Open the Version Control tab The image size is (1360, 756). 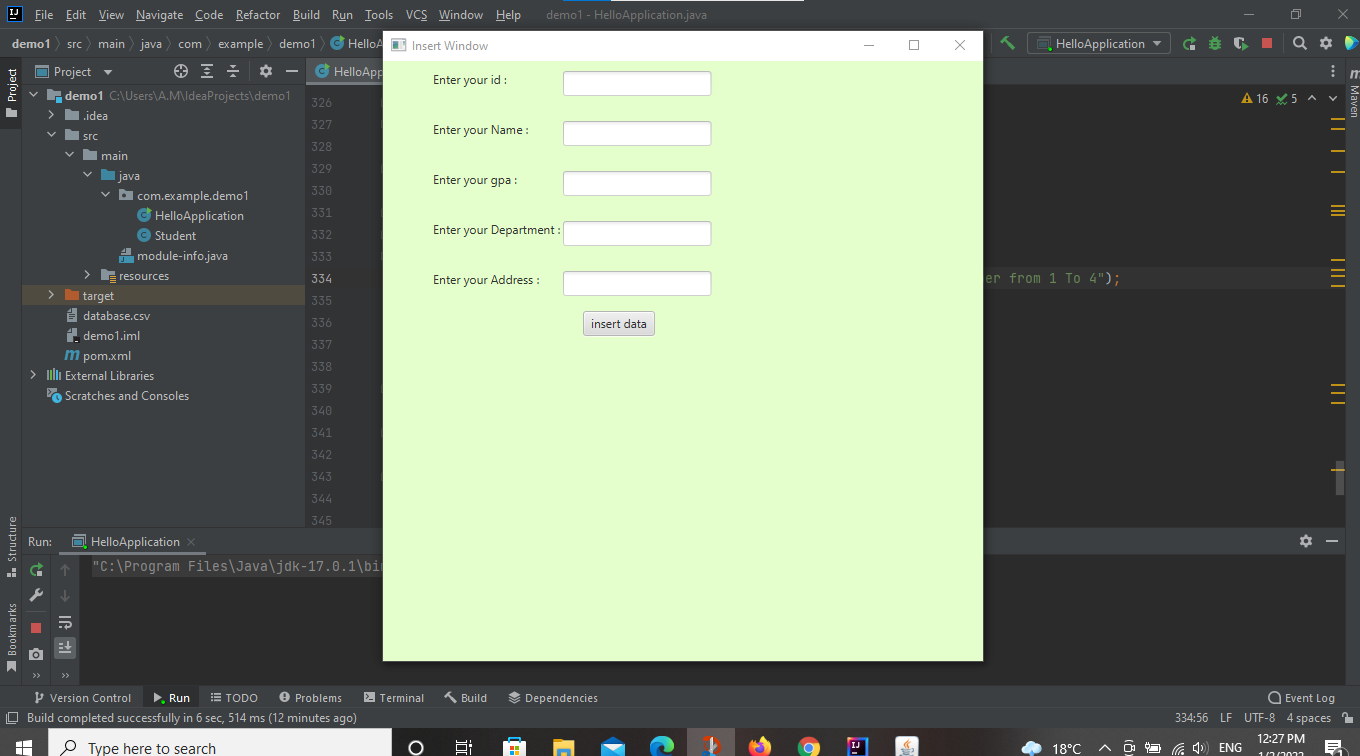82,698
